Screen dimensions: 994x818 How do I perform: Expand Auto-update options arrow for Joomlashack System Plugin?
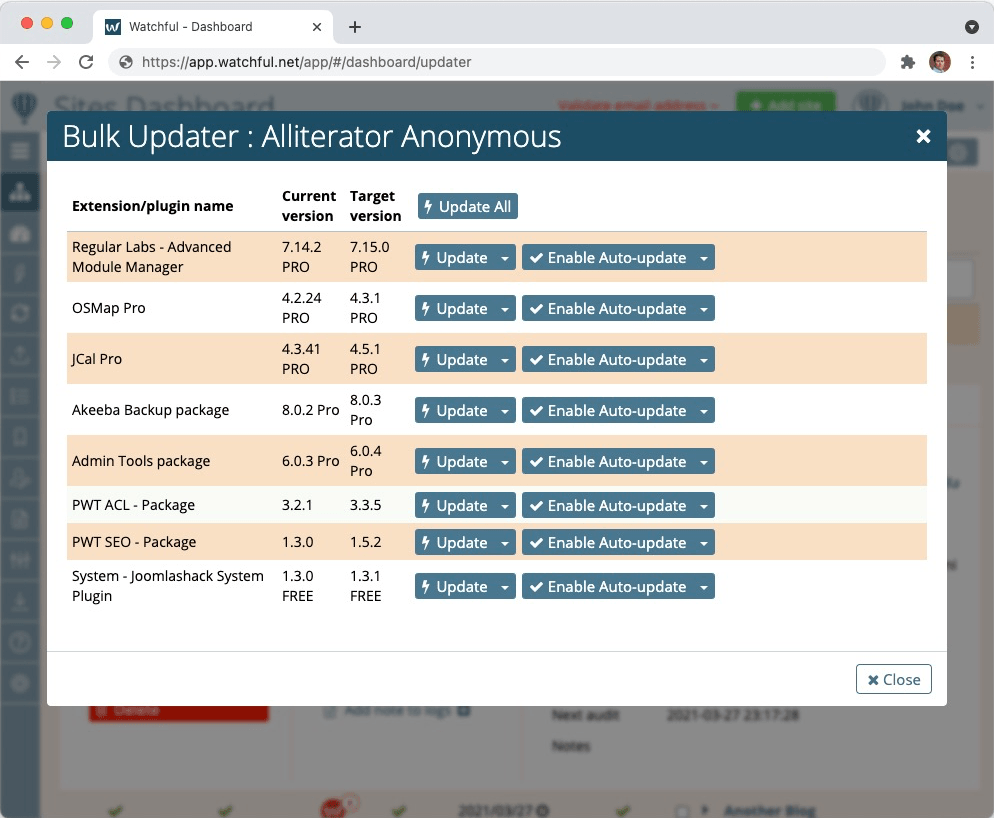pos(704,586)
